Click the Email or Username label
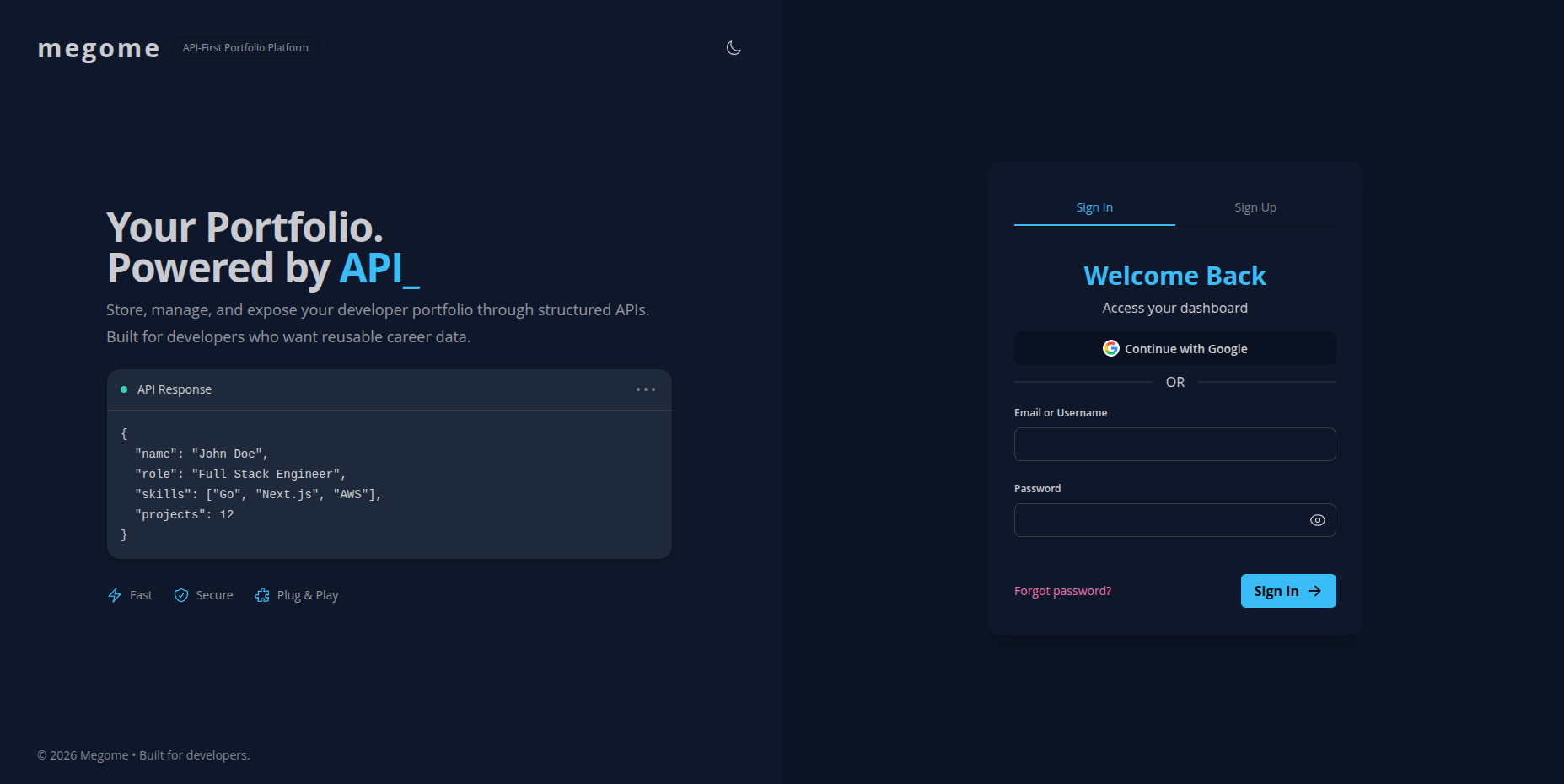 1061,412
